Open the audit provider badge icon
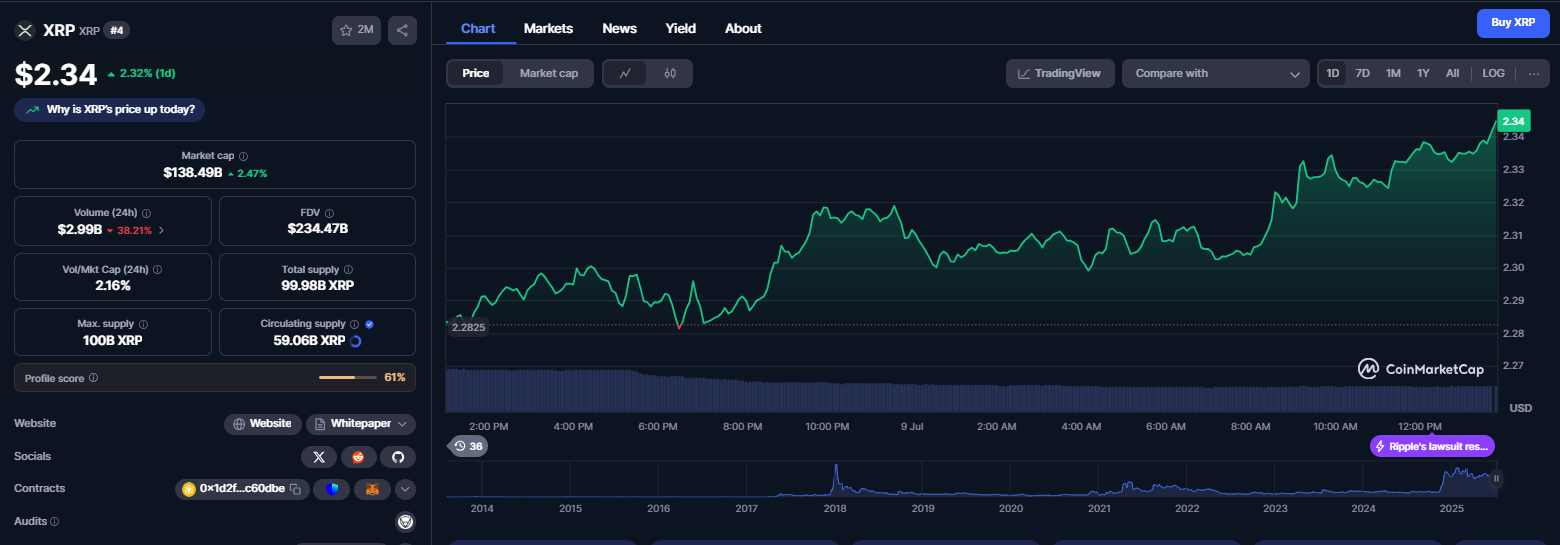This screenshot has width=1560, height=545. tap(405, 522)
